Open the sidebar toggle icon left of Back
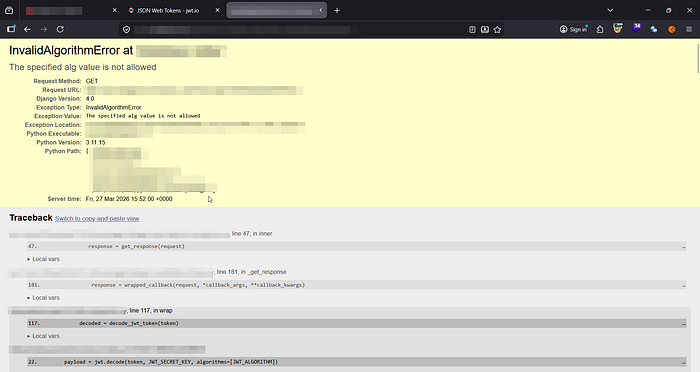The width and height of the screenshot is (700, 372). (11, 29)
